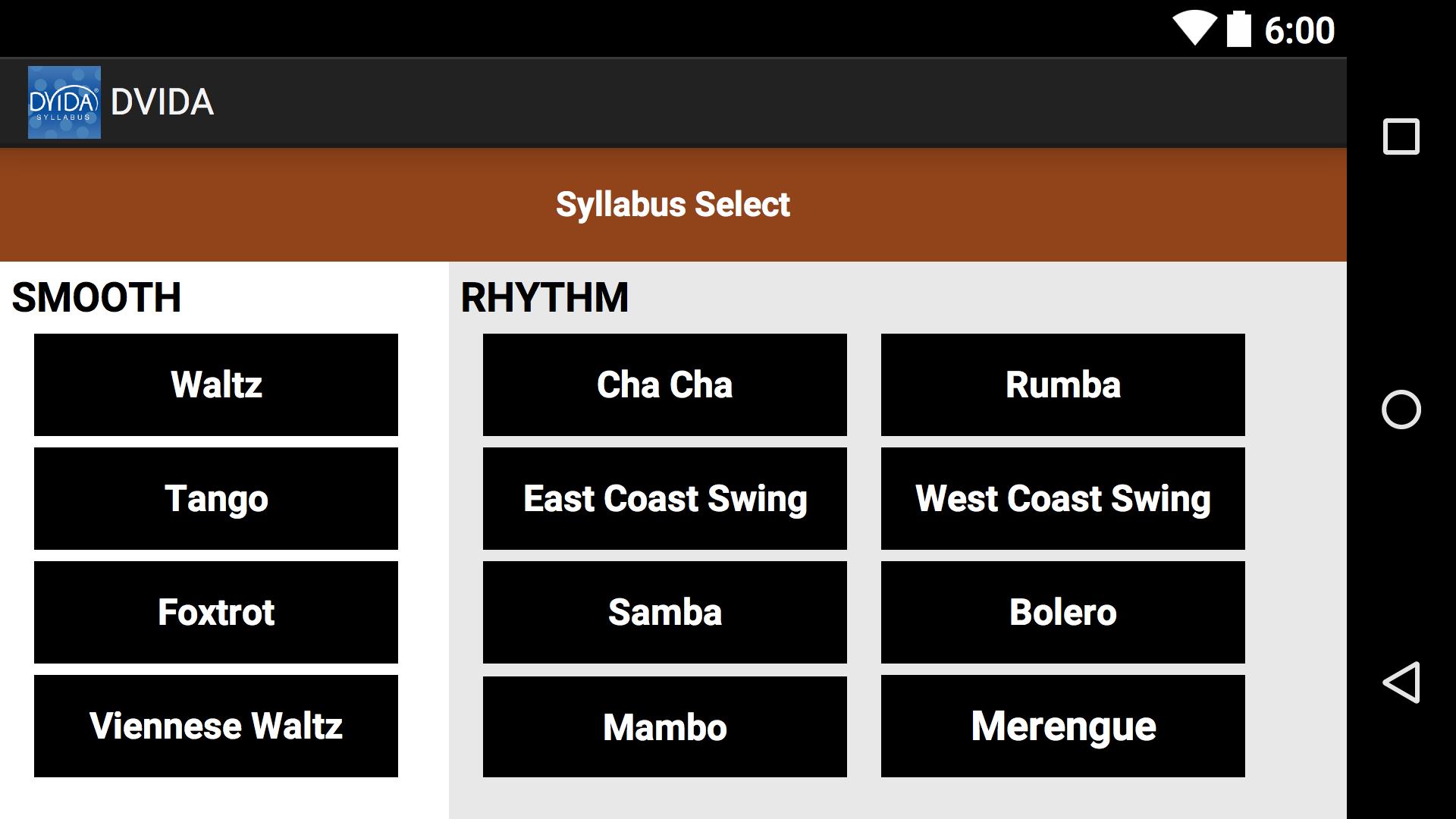The image size is (1456, 819).
Task: Tap the Syllabus Select header bar
Action: coord(673,205)
